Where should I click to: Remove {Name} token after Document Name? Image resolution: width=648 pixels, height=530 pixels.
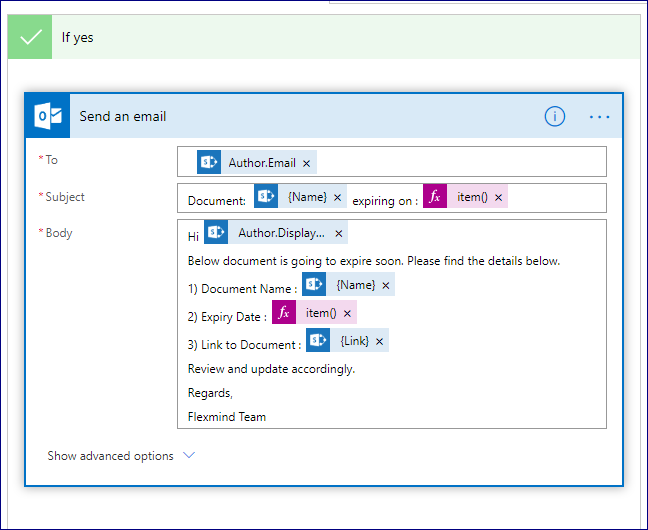(x=386, y=286)
